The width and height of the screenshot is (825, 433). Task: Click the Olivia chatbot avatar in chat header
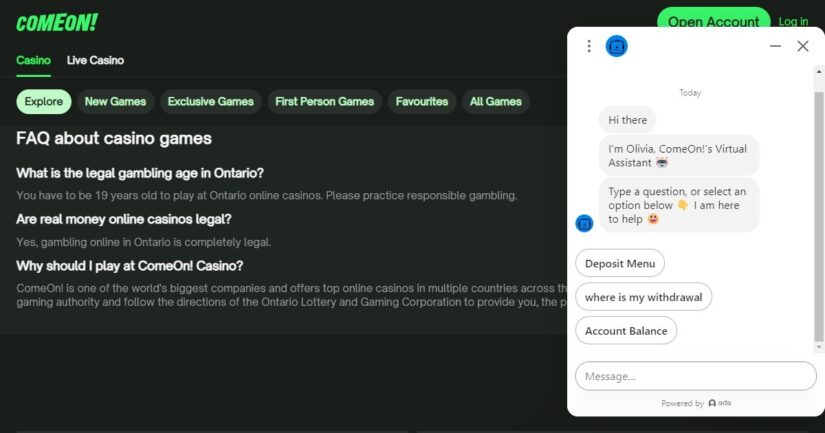616,46
